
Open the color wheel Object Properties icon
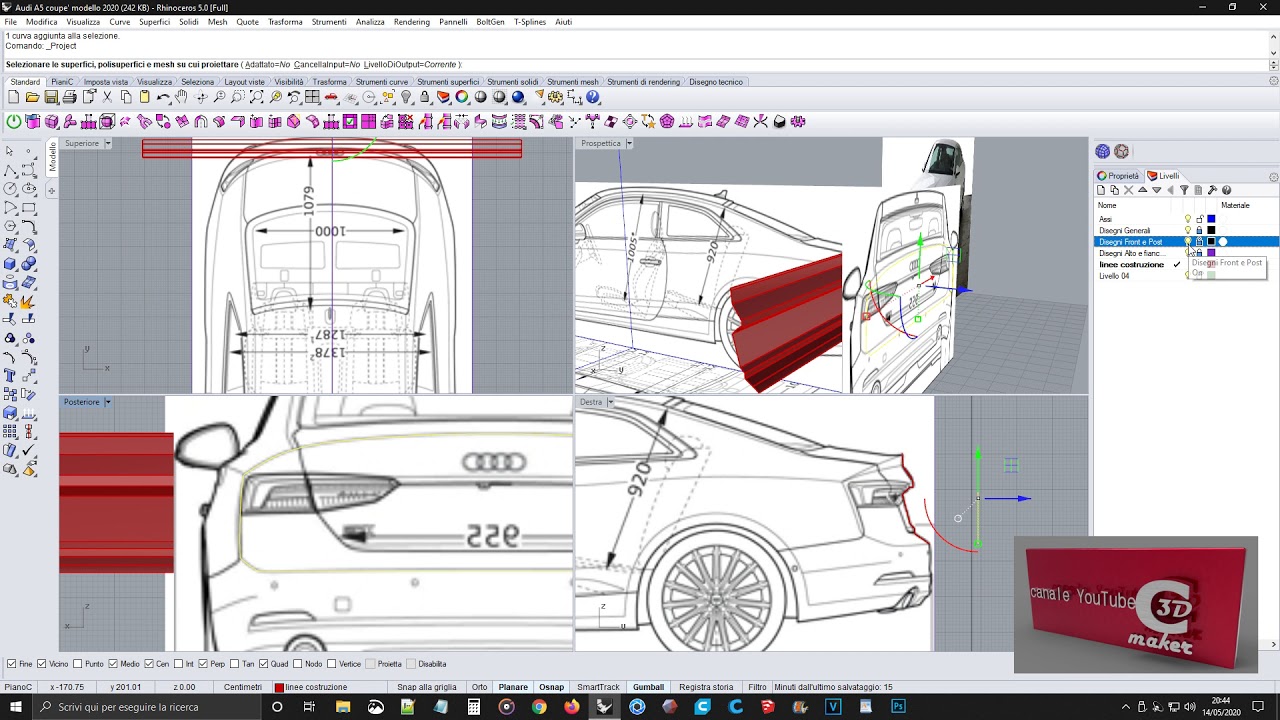(x=462, y=97)
